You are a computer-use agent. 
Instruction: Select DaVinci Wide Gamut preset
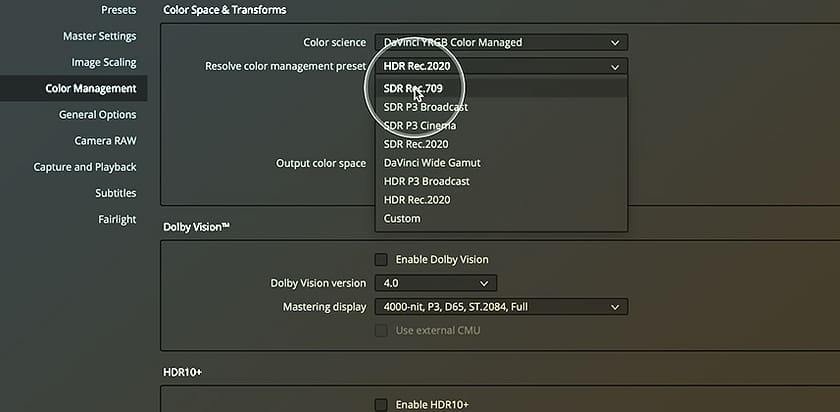tap(501, 163)
